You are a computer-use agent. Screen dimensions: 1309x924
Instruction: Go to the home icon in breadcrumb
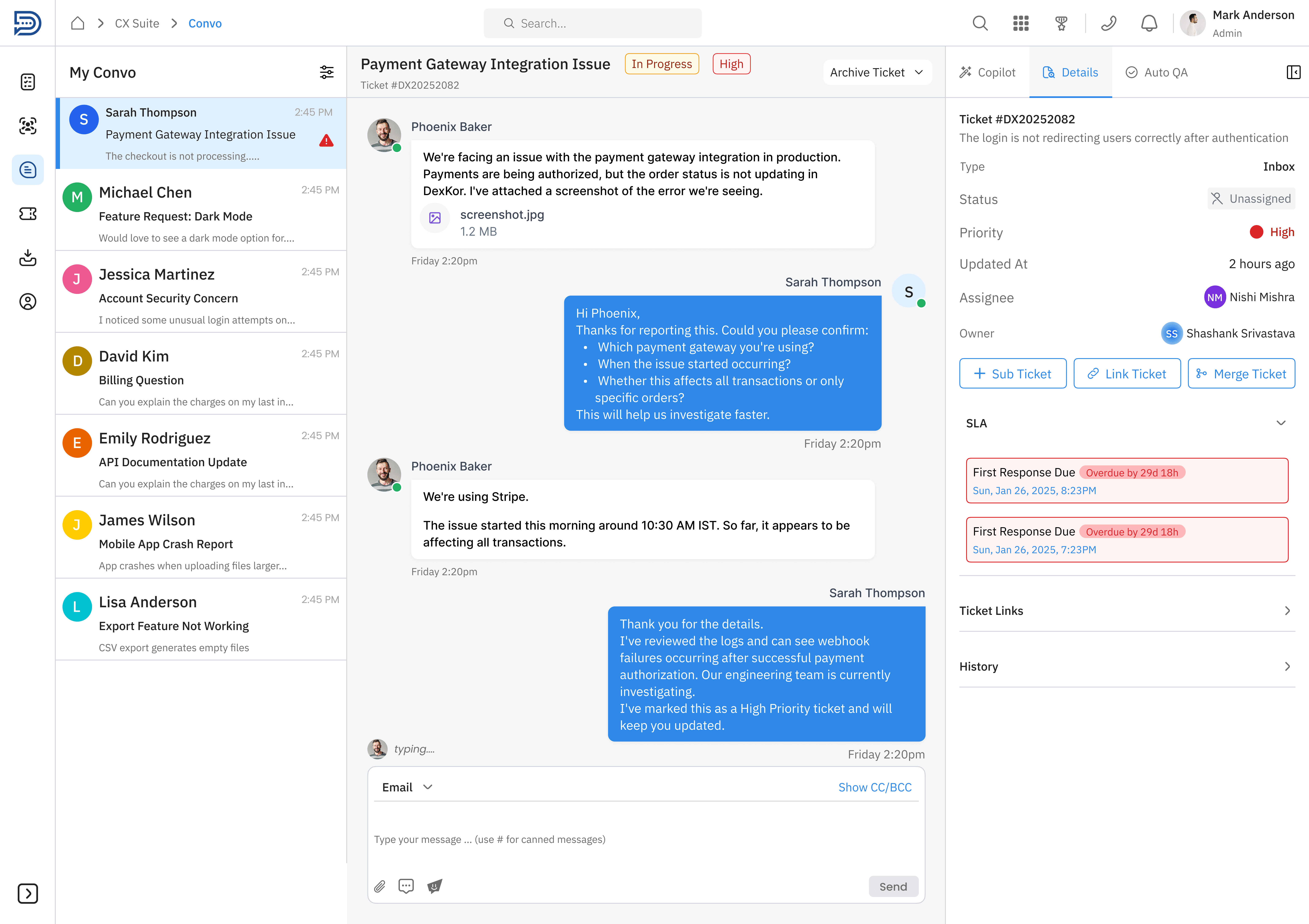tap(77, 23)
